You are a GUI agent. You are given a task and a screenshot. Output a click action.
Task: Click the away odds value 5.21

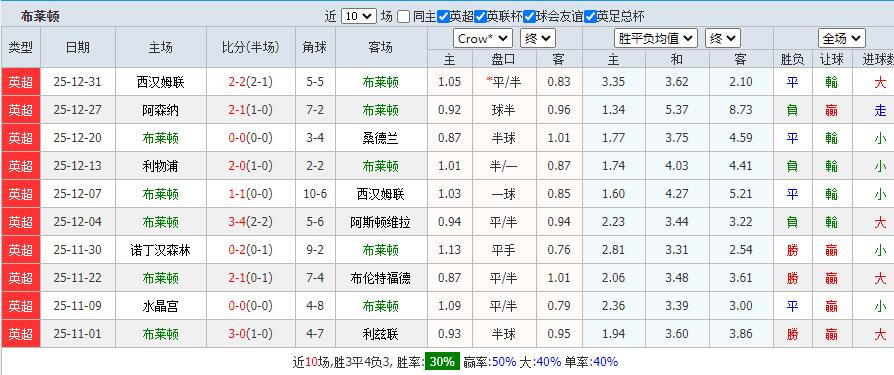click(x=741, y=194)
